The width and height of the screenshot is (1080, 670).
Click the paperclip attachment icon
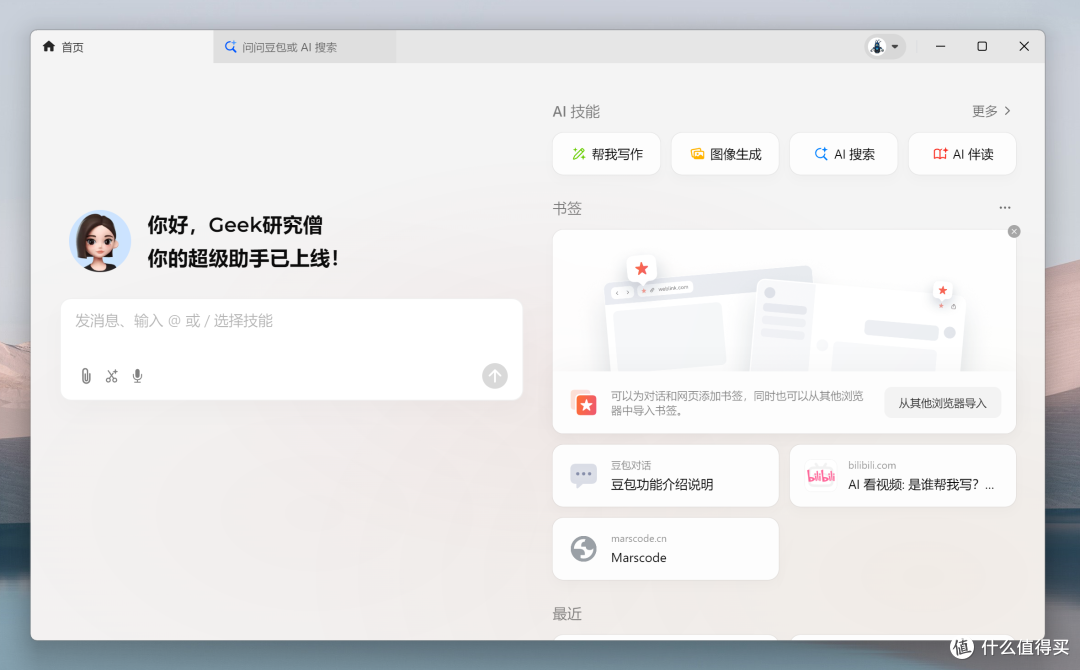[86, 376]
